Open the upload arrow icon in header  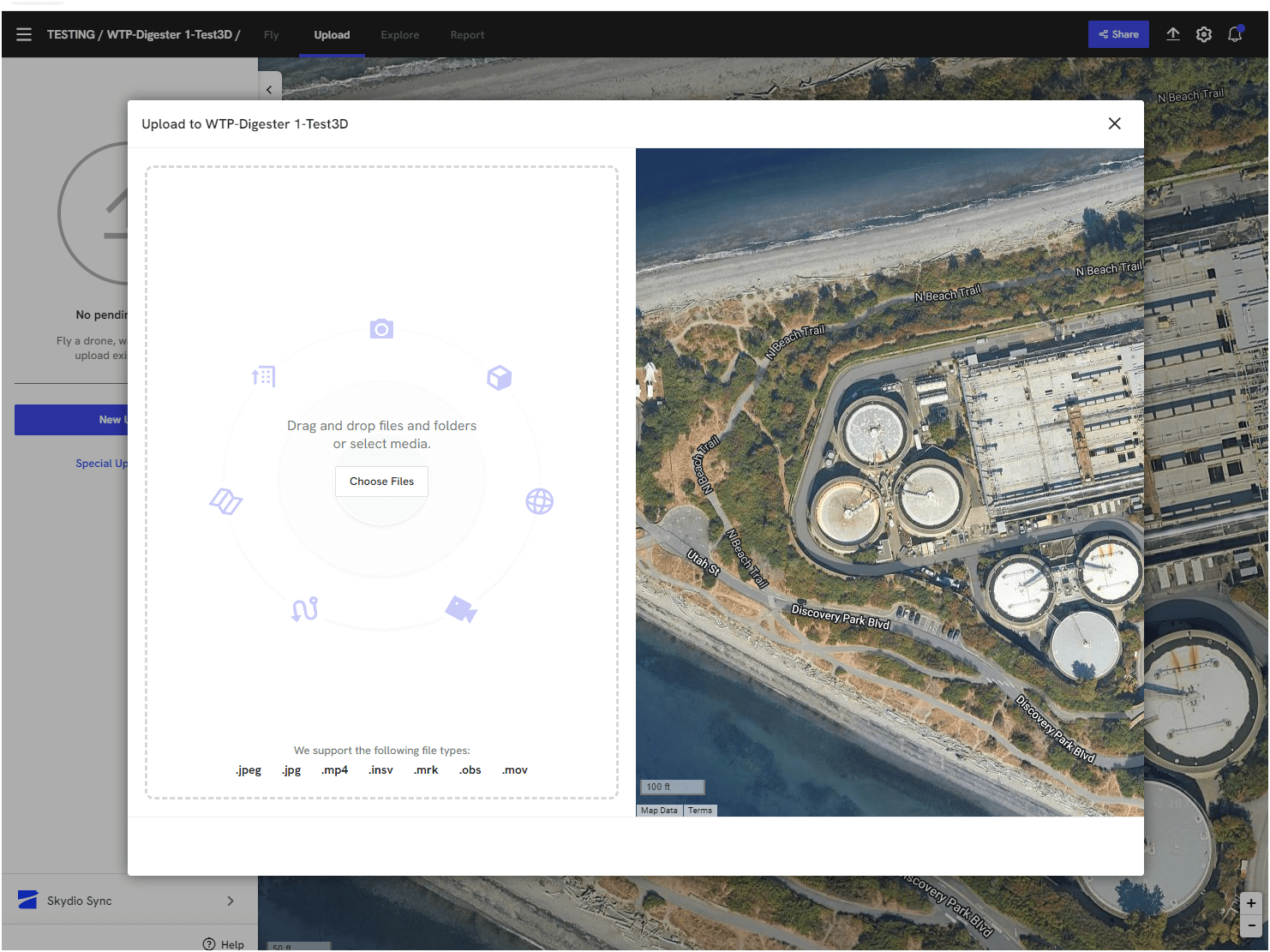[x=1173, y=34]
